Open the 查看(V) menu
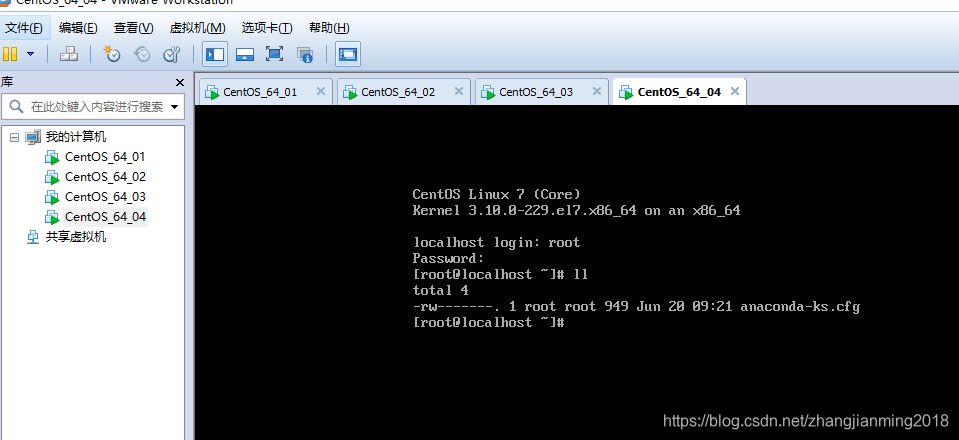 coord(133,28)
